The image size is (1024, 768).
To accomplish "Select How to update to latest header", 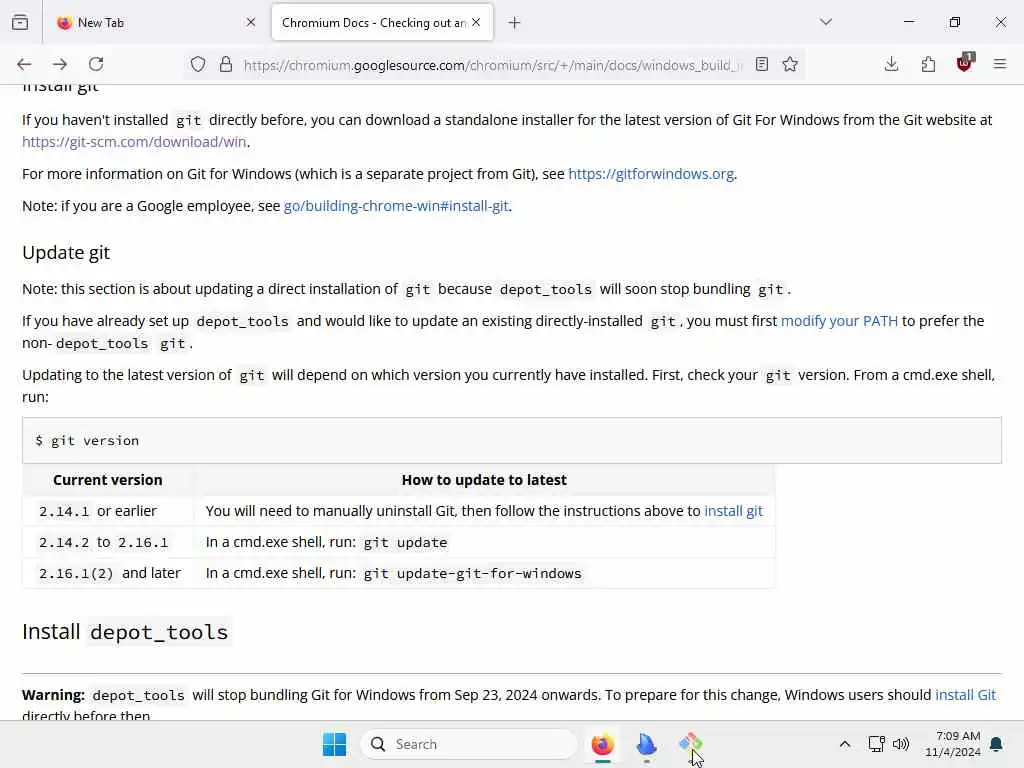I will (x=484, y=480).
